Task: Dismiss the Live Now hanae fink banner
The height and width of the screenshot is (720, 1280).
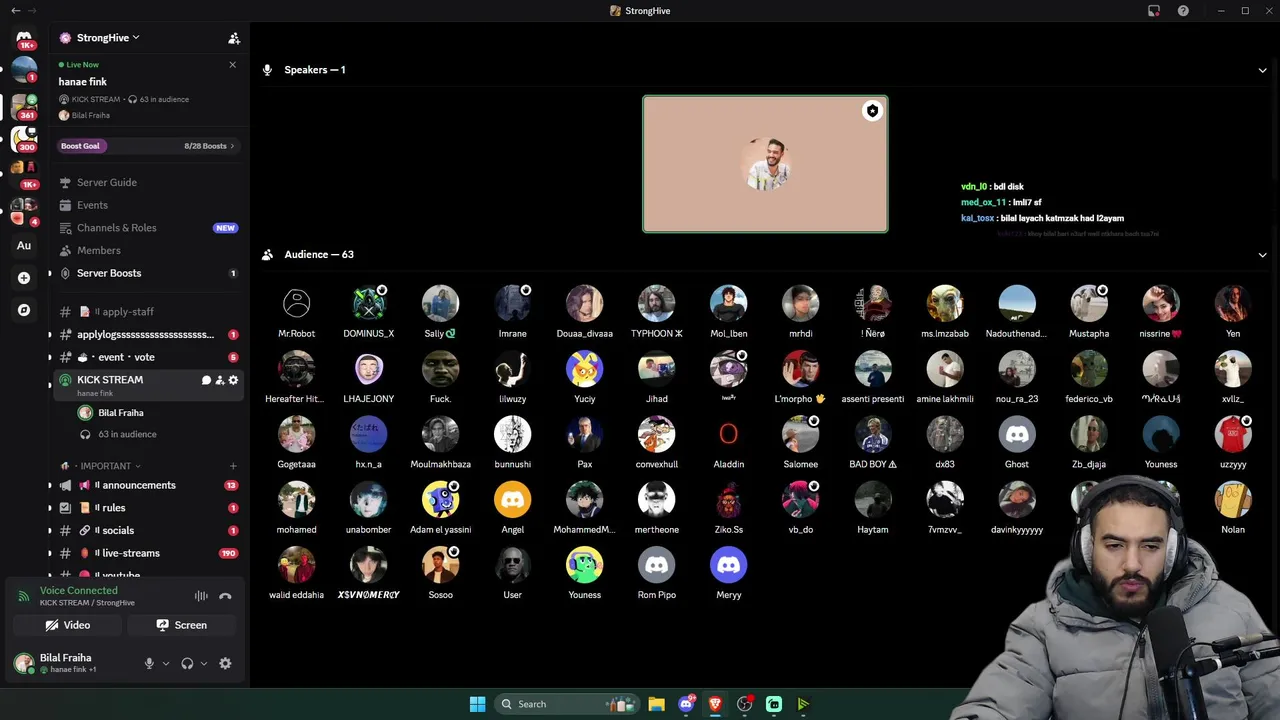Action: tap(233, 65)
